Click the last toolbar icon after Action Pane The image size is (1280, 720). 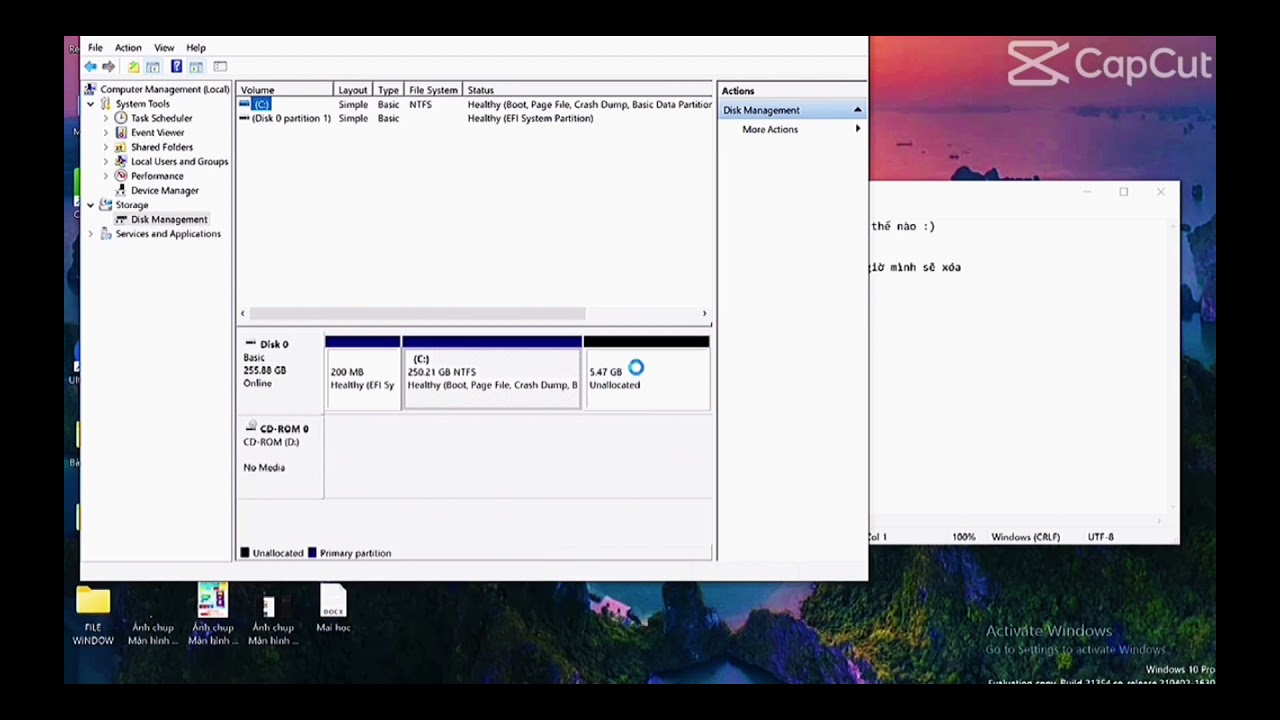pos(220,67)
